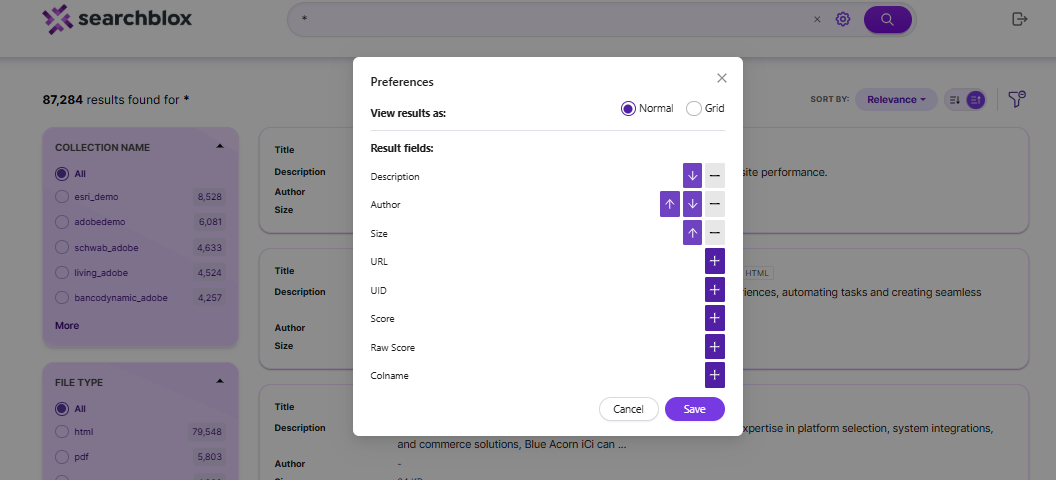
Task: Collapse the Collection Name facet
Action: 220,146
